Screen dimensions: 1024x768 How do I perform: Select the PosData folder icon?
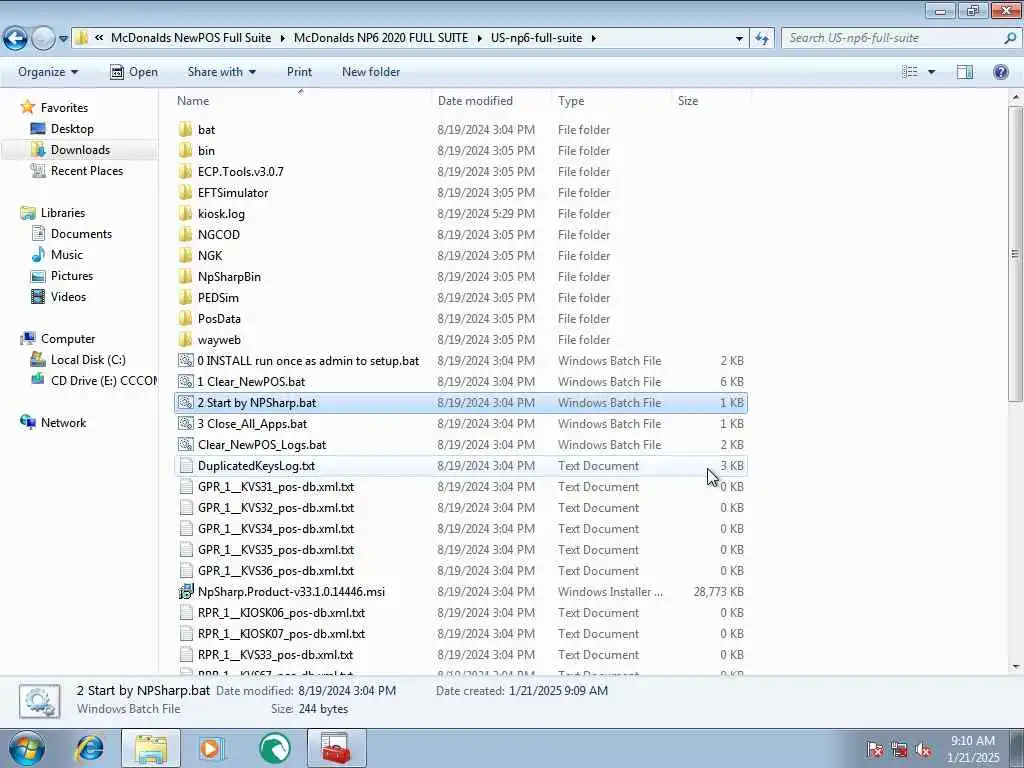(x=185, y=319)
